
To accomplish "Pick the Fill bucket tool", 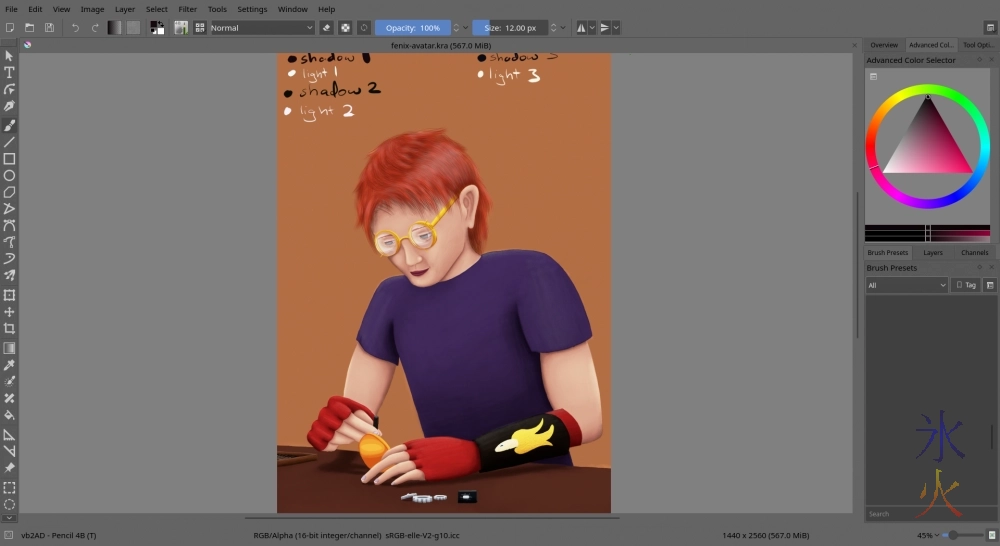I will point(9,414).
